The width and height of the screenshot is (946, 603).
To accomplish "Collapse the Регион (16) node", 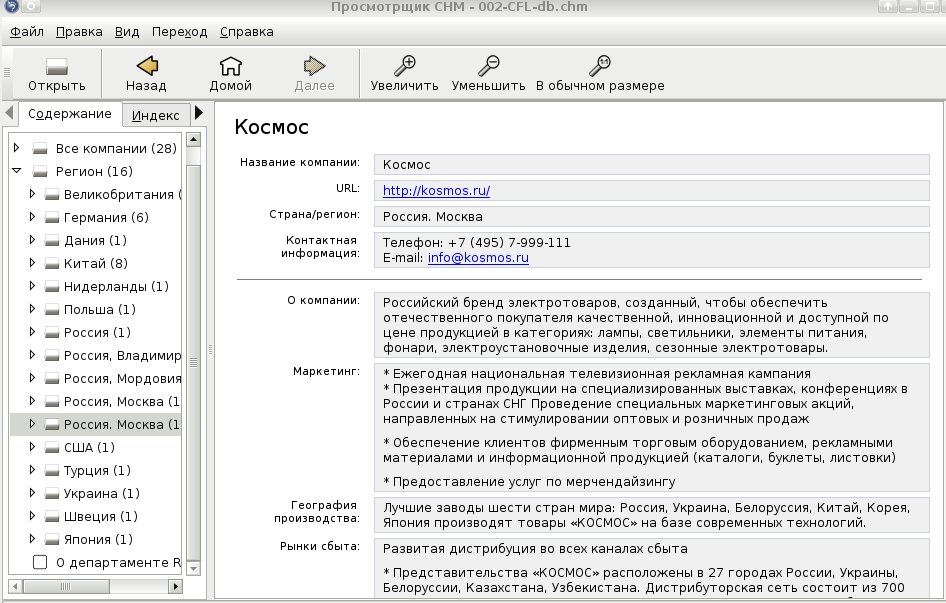I will click(17, 171).
